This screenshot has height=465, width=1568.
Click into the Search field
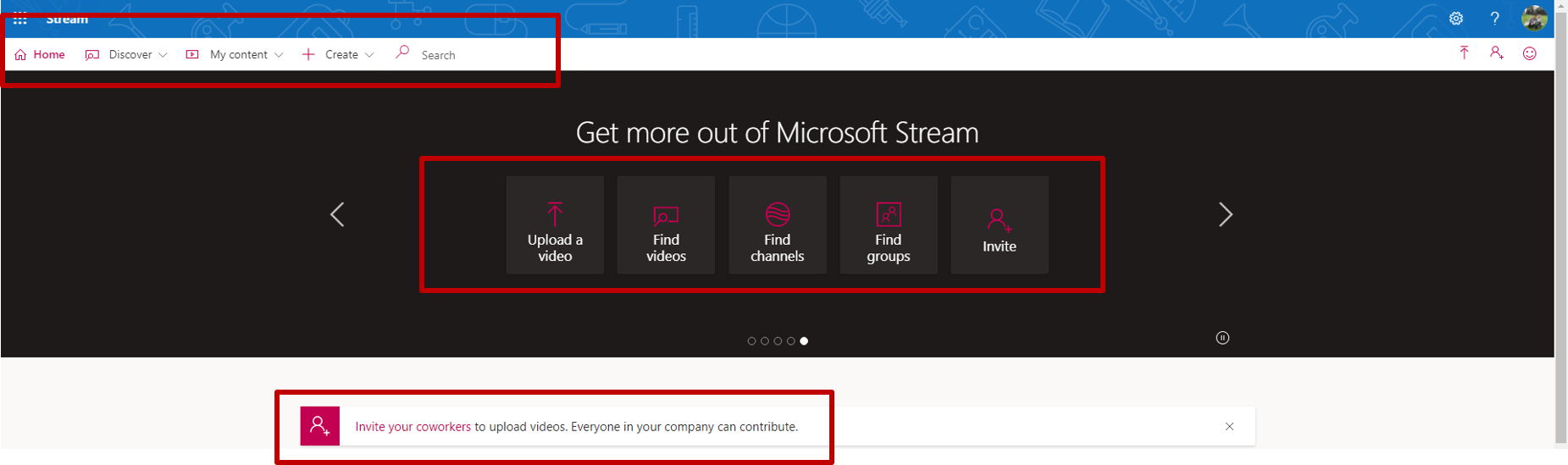click(474, 55)
